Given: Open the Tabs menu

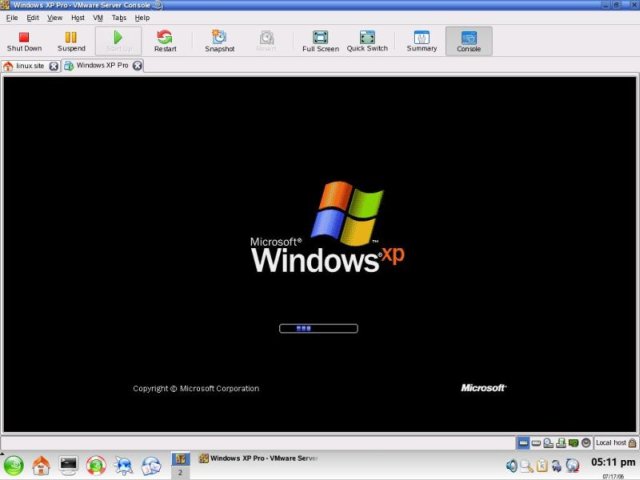Looking at the screenshot, I should click(119, 18).
